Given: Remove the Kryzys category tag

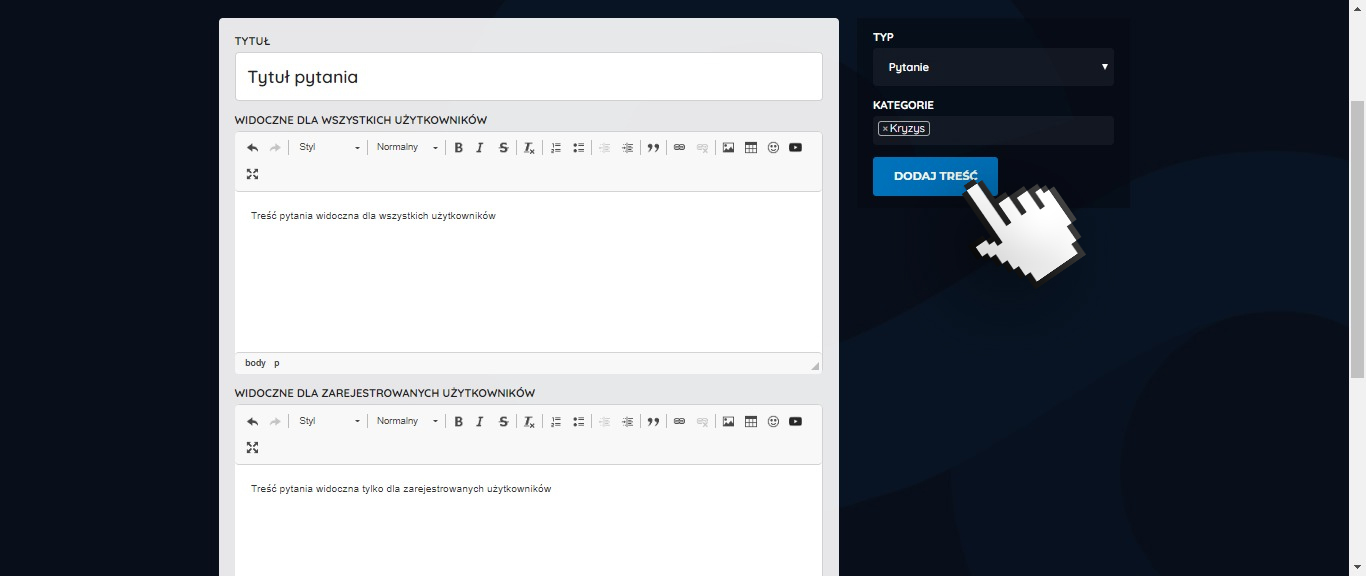Looking at the screenshot, I should (x=885, y=129).
